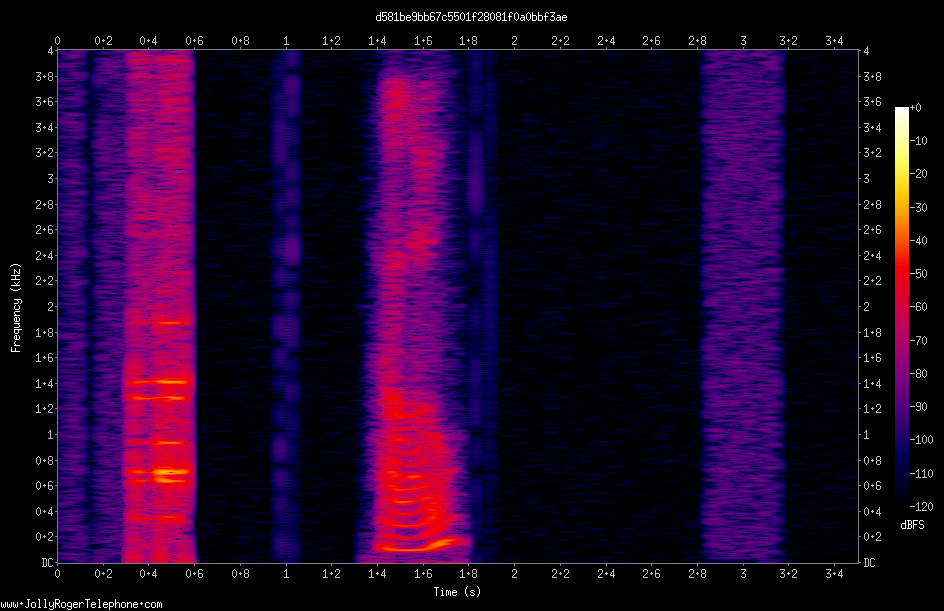This screenshot has width=944, height=611.
Task: Click "0·6" on the right frequency axis
Action: (x=872, y=486)
